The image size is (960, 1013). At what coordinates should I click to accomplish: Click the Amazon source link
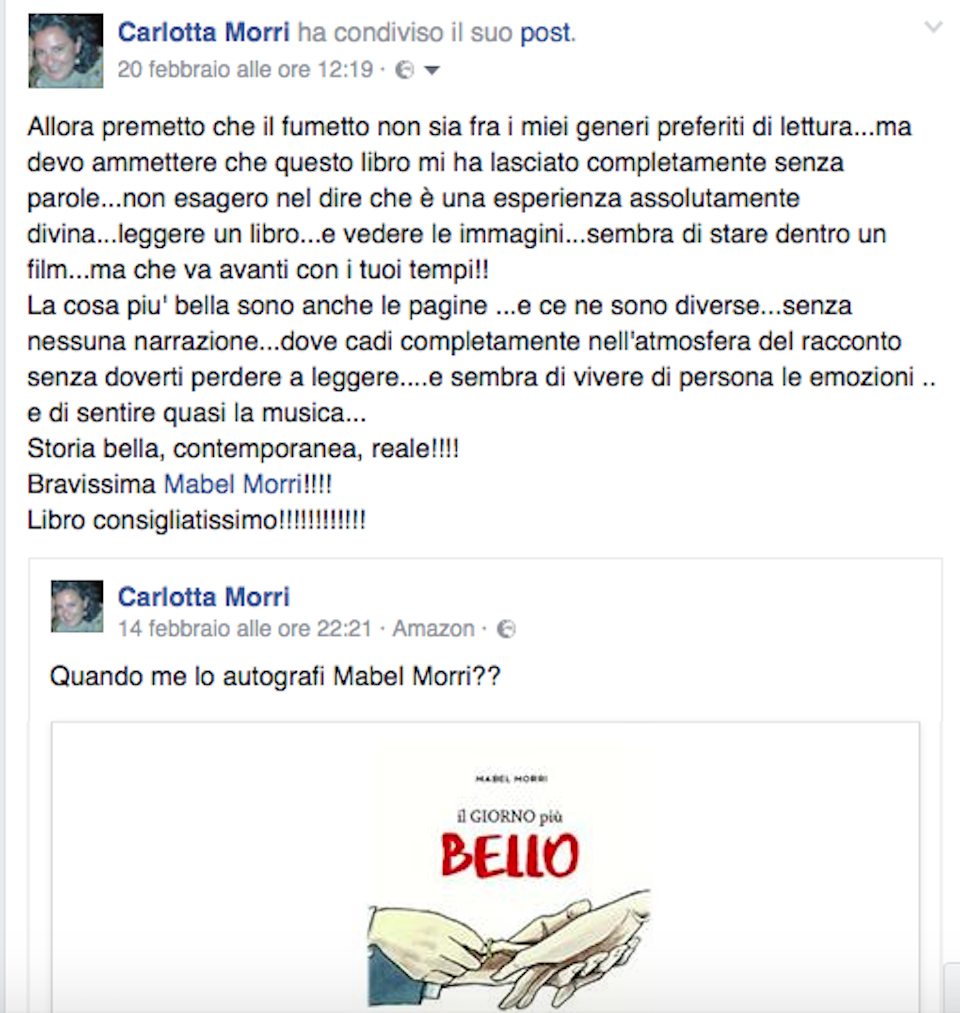[x=433, y=629]
